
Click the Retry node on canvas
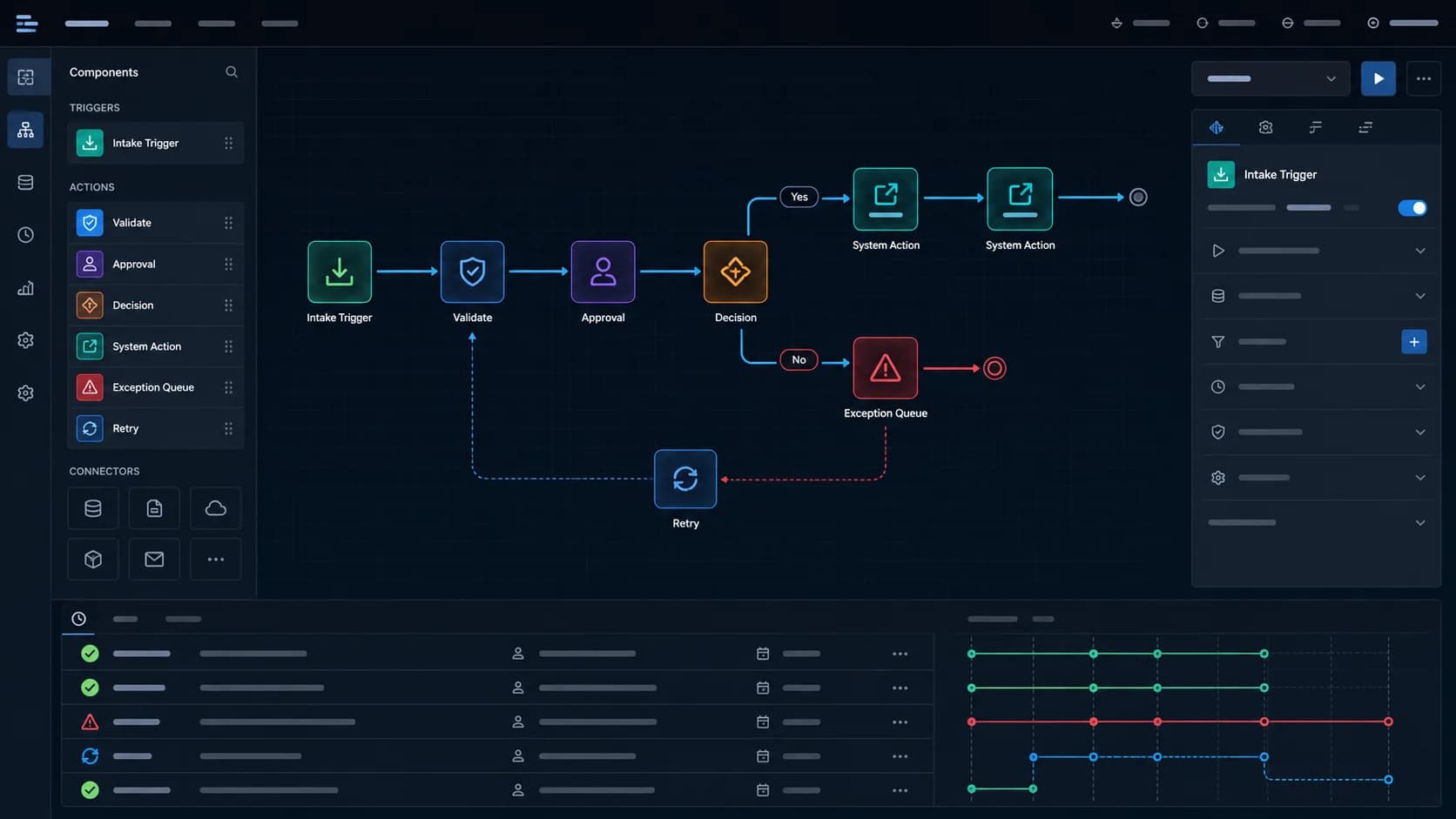click(685, 479)
